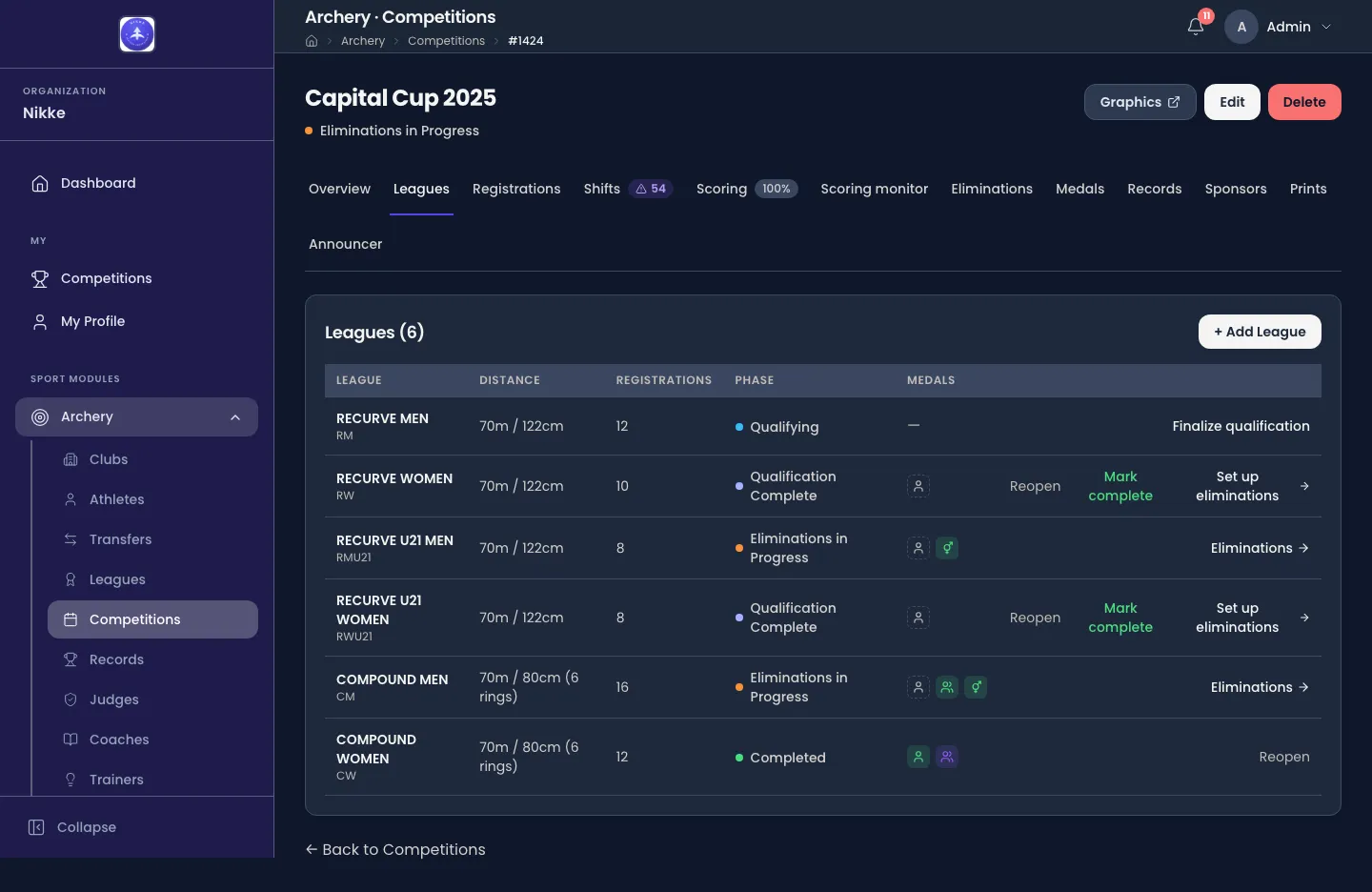The image size is (1372, 892).
Task: Click the trophy icon beside Competitions
Action: pos(40,278)
